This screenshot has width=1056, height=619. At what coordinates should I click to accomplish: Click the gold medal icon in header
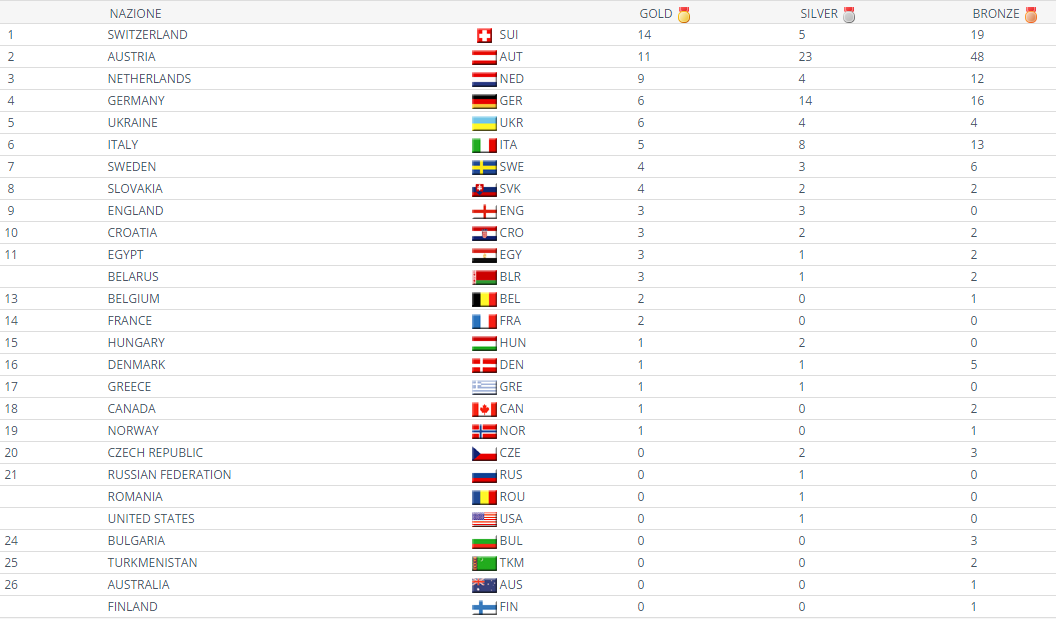click(x=684, y=14)
